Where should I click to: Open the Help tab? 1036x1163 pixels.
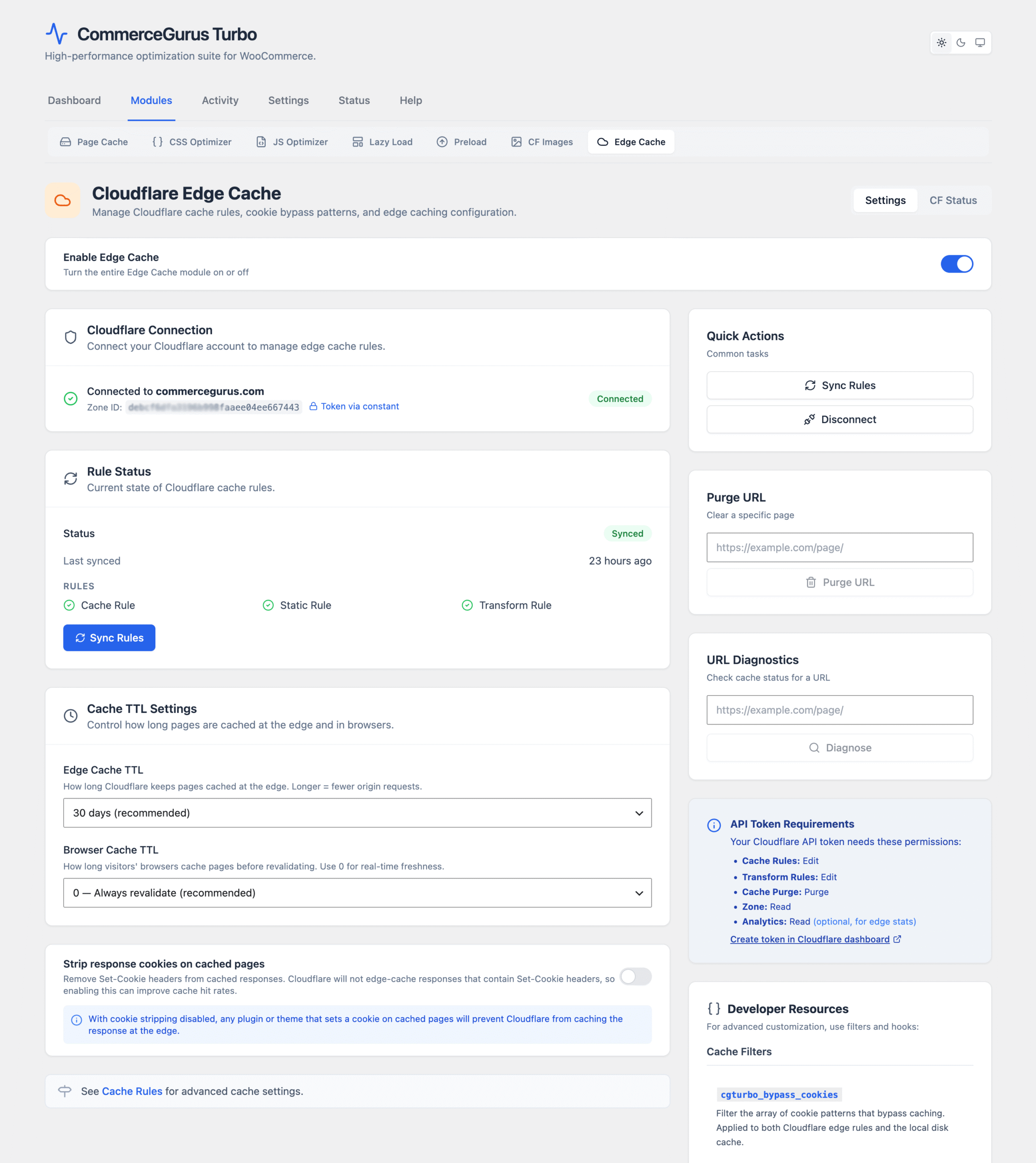tap(411, 100)
